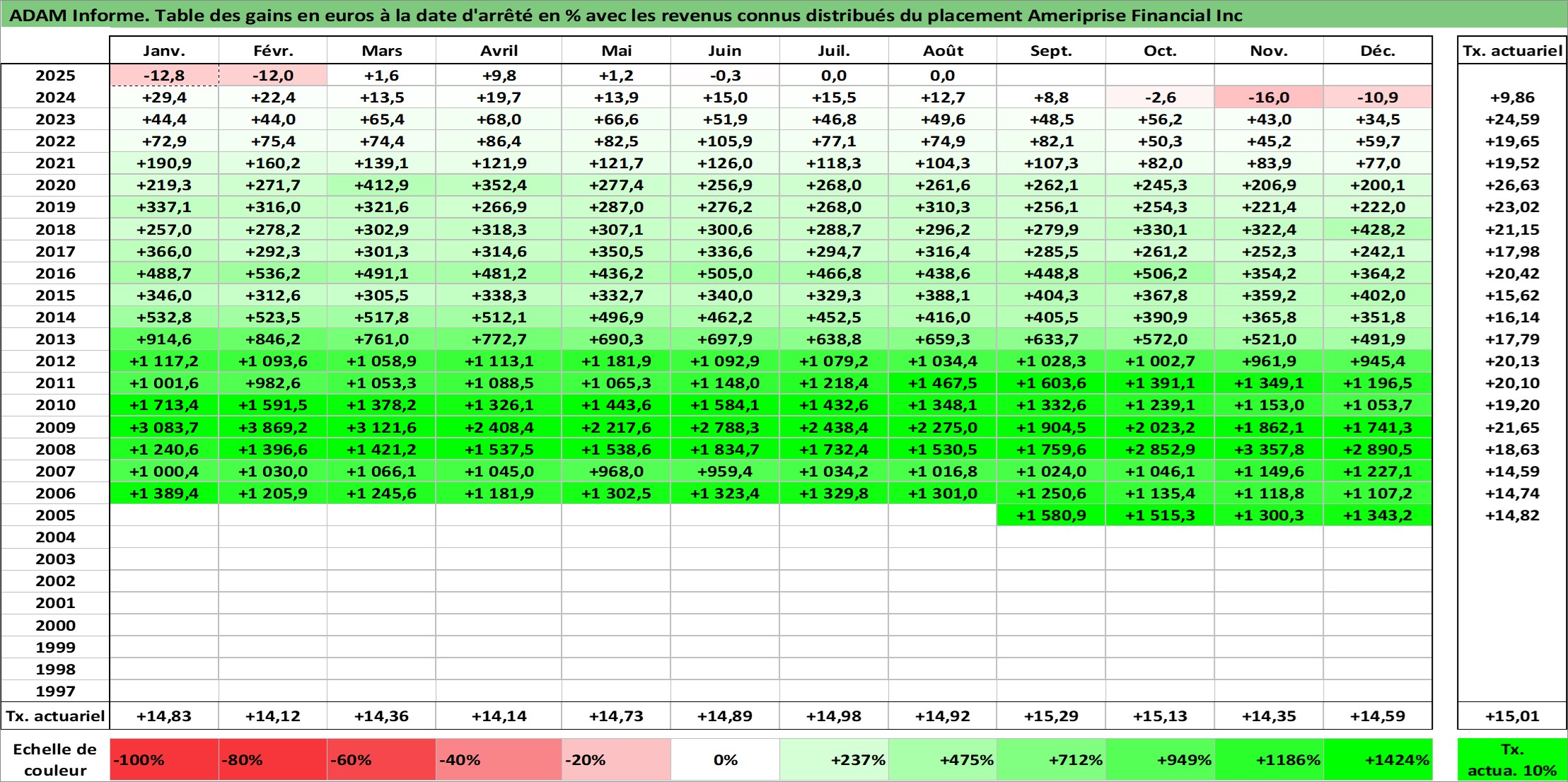The image size is (1568, 782).
Task: Select the +1 580,9 cell in 2005
Action: click(x=1051, y=515)
